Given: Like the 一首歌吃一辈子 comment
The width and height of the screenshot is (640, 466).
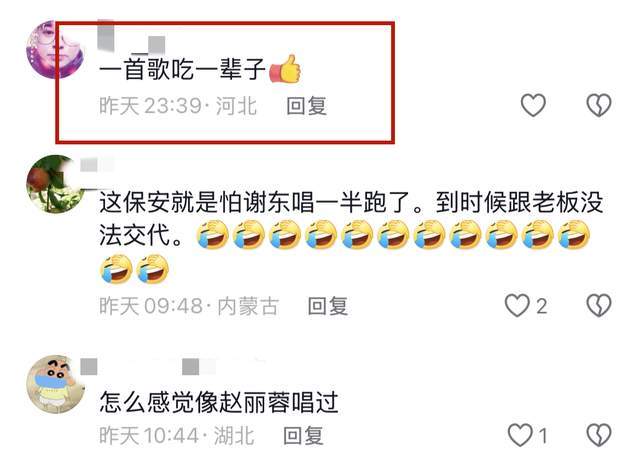Looking at the screenshot, I should 533,105.
